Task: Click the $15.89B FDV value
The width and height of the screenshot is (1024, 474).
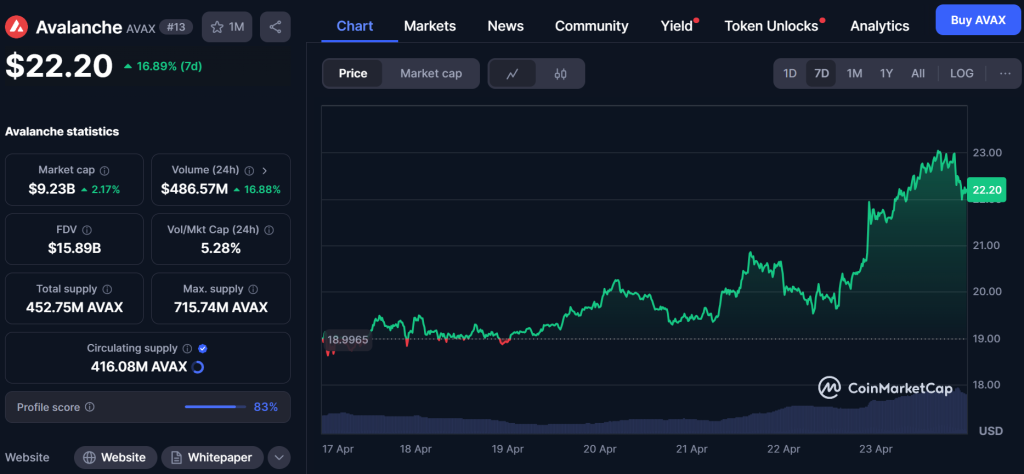Action: 74,248
